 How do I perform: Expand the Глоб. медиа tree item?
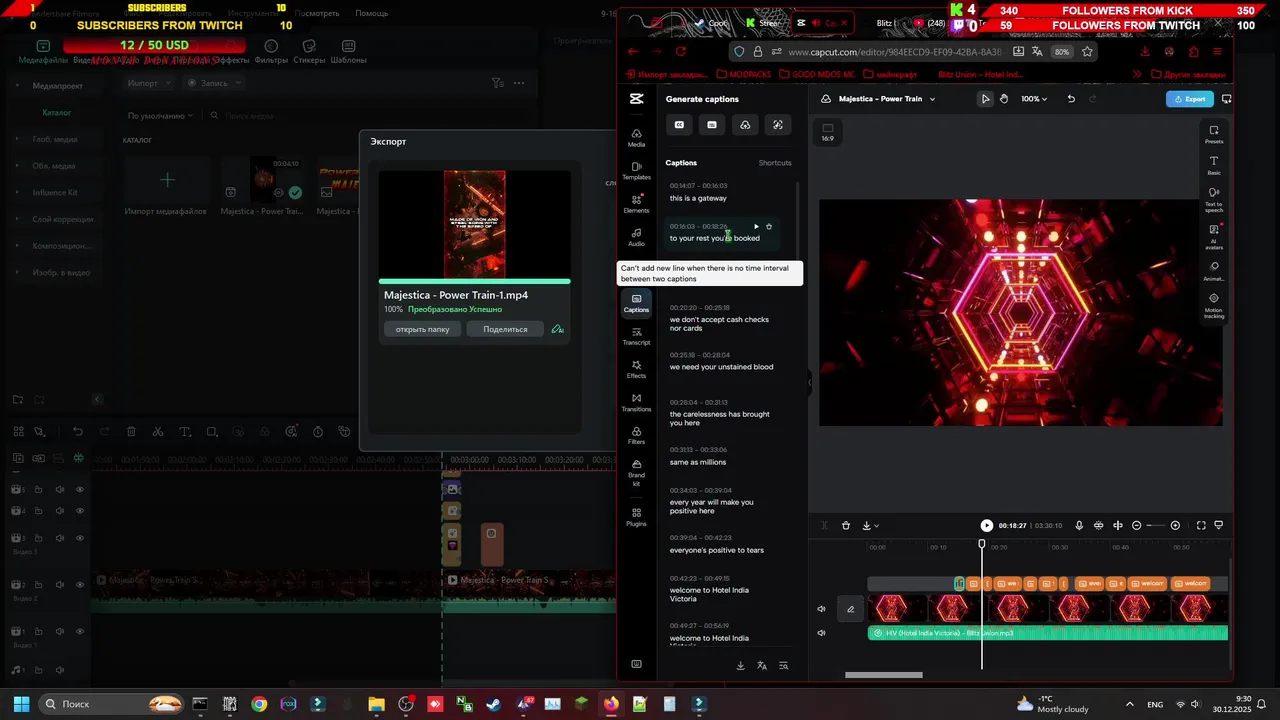[16, 139]
